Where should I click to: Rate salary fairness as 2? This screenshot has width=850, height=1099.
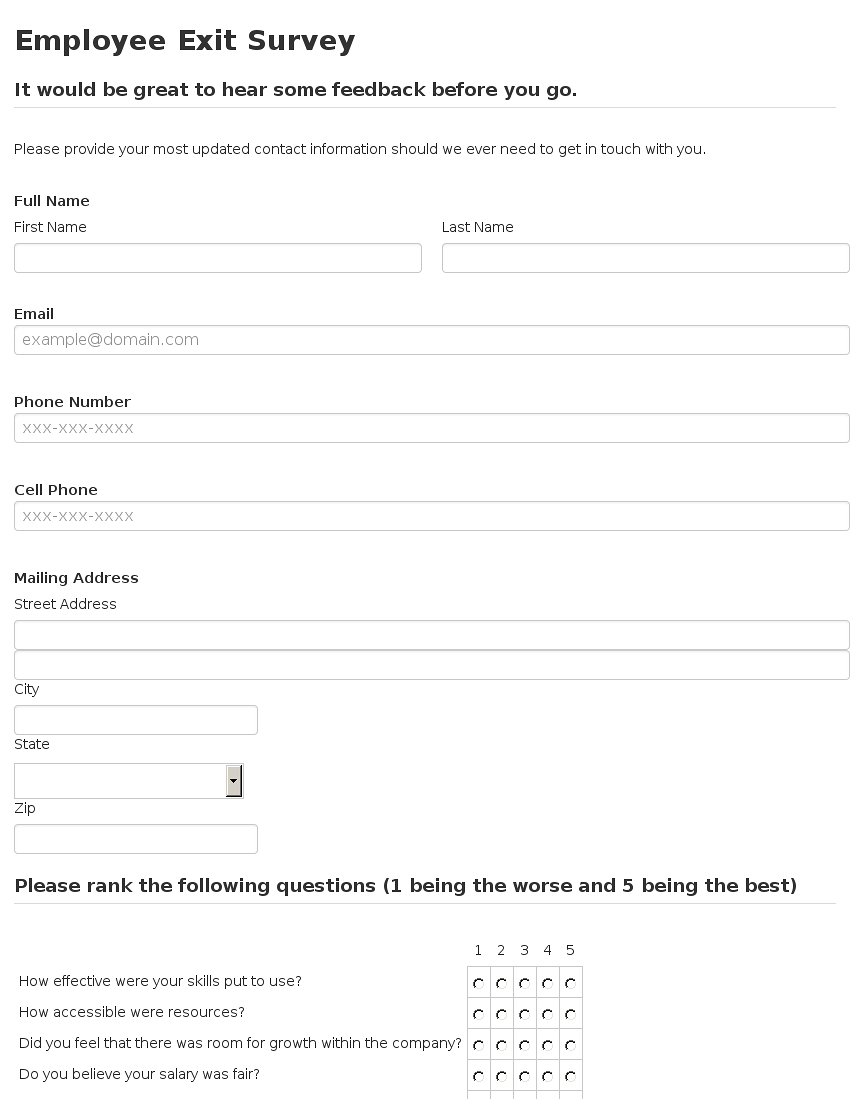pos(502,1076)
